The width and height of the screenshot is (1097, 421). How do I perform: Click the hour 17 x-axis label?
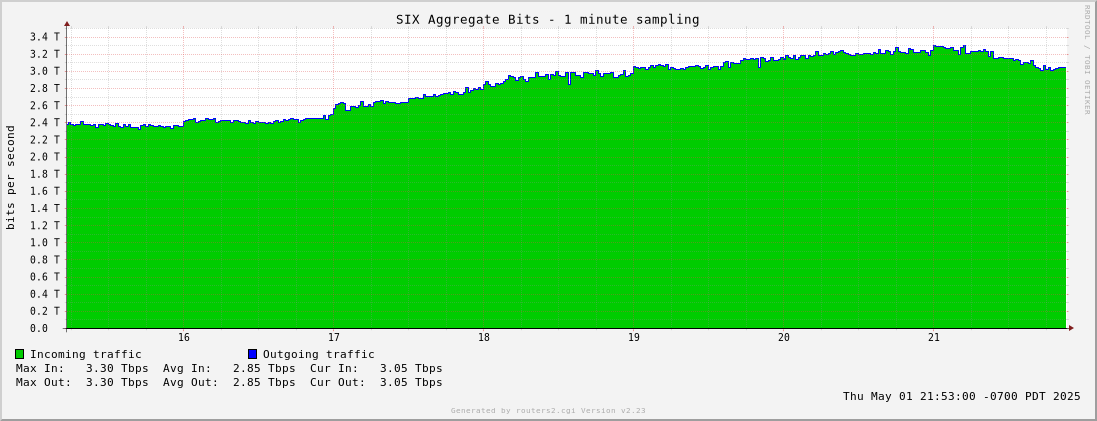click(333, 338)
